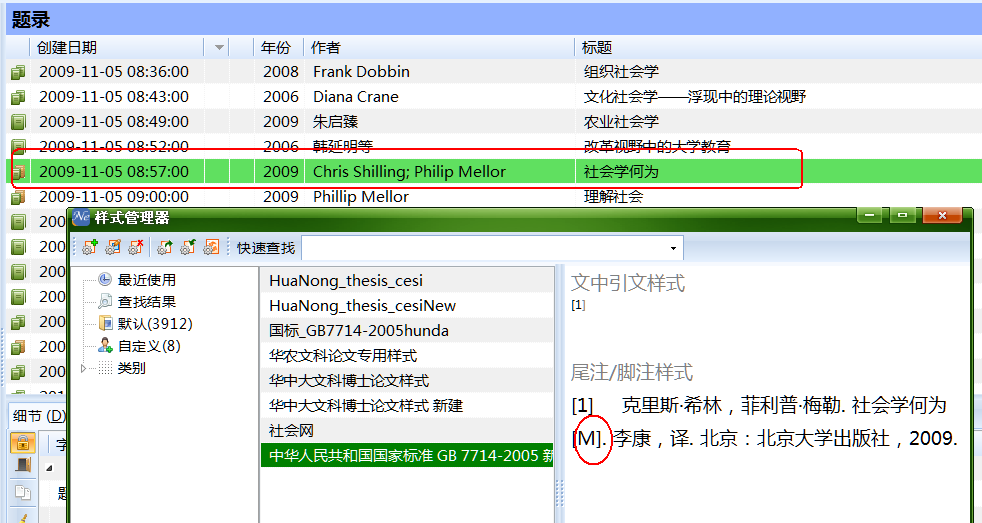982x523 pixels.
Task: Click author Chris Shilling; Philip Mellor cell
Action: click(409, 172)
